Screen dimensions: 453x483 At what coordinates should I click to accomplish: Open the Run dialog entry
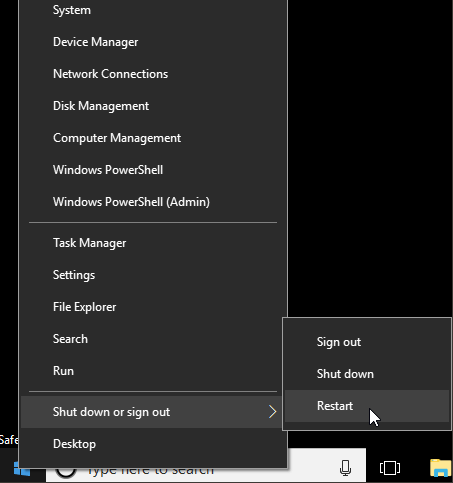(x=153, y=371)
